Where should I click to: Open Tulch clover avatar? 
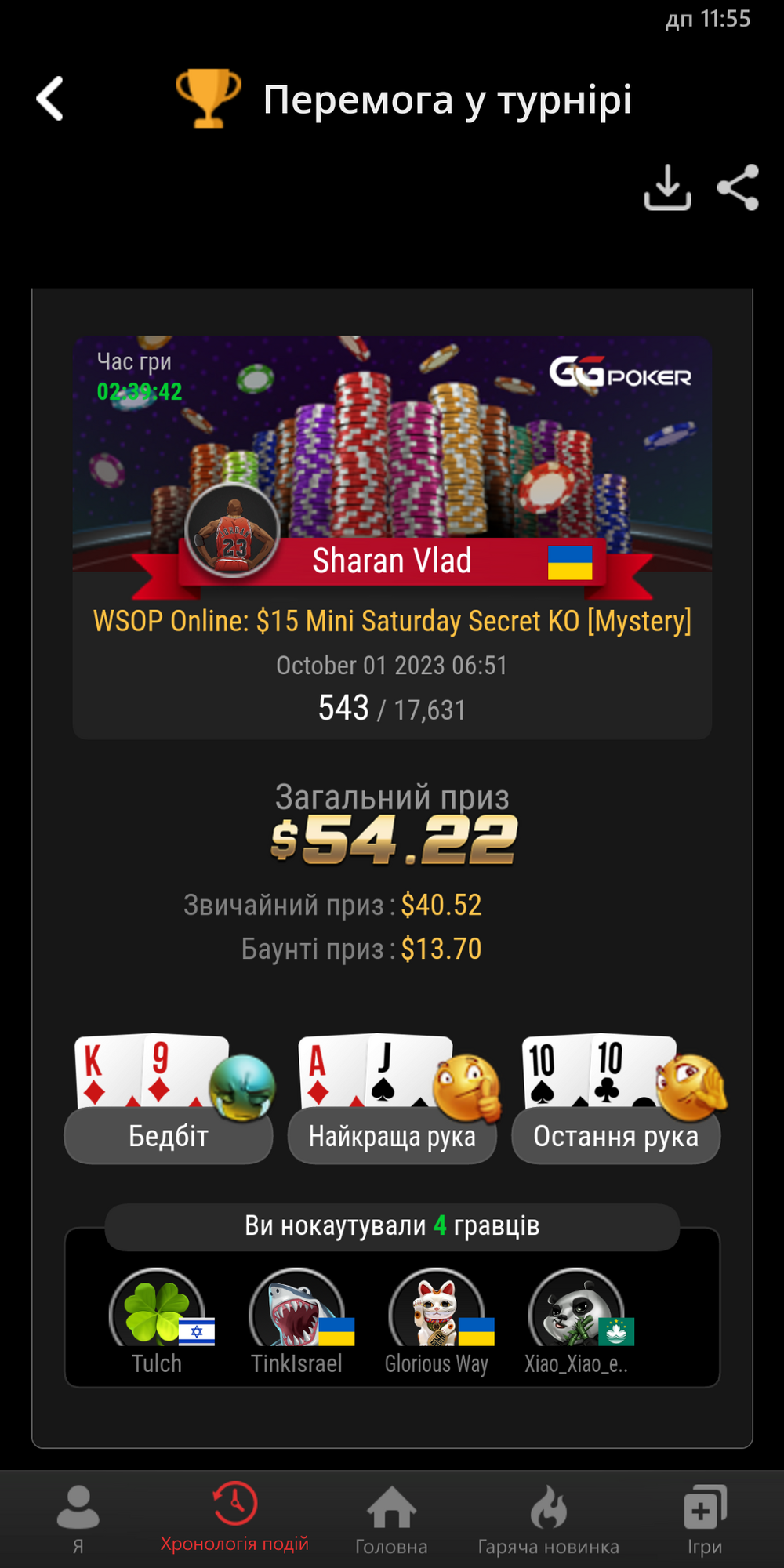click(158, 1309)
